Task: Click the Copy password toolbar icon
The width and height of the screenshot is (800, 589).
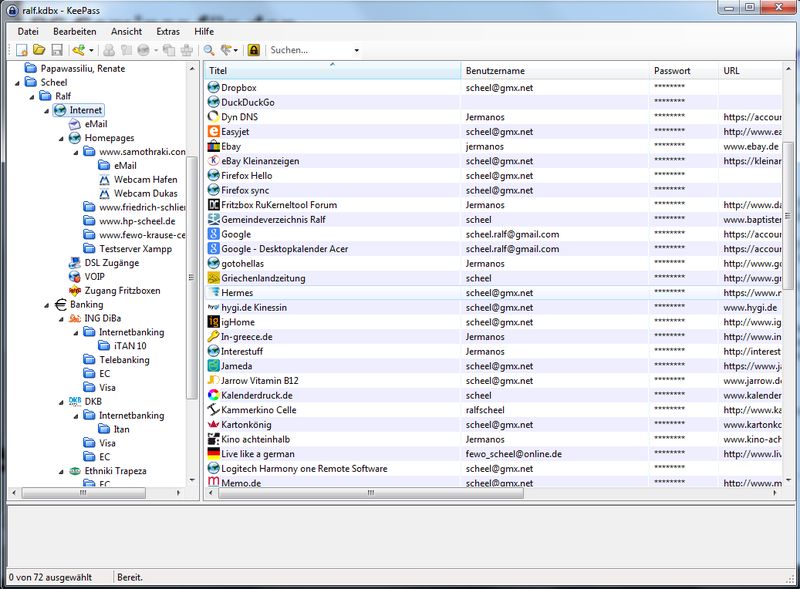Action: pos(126,50)
